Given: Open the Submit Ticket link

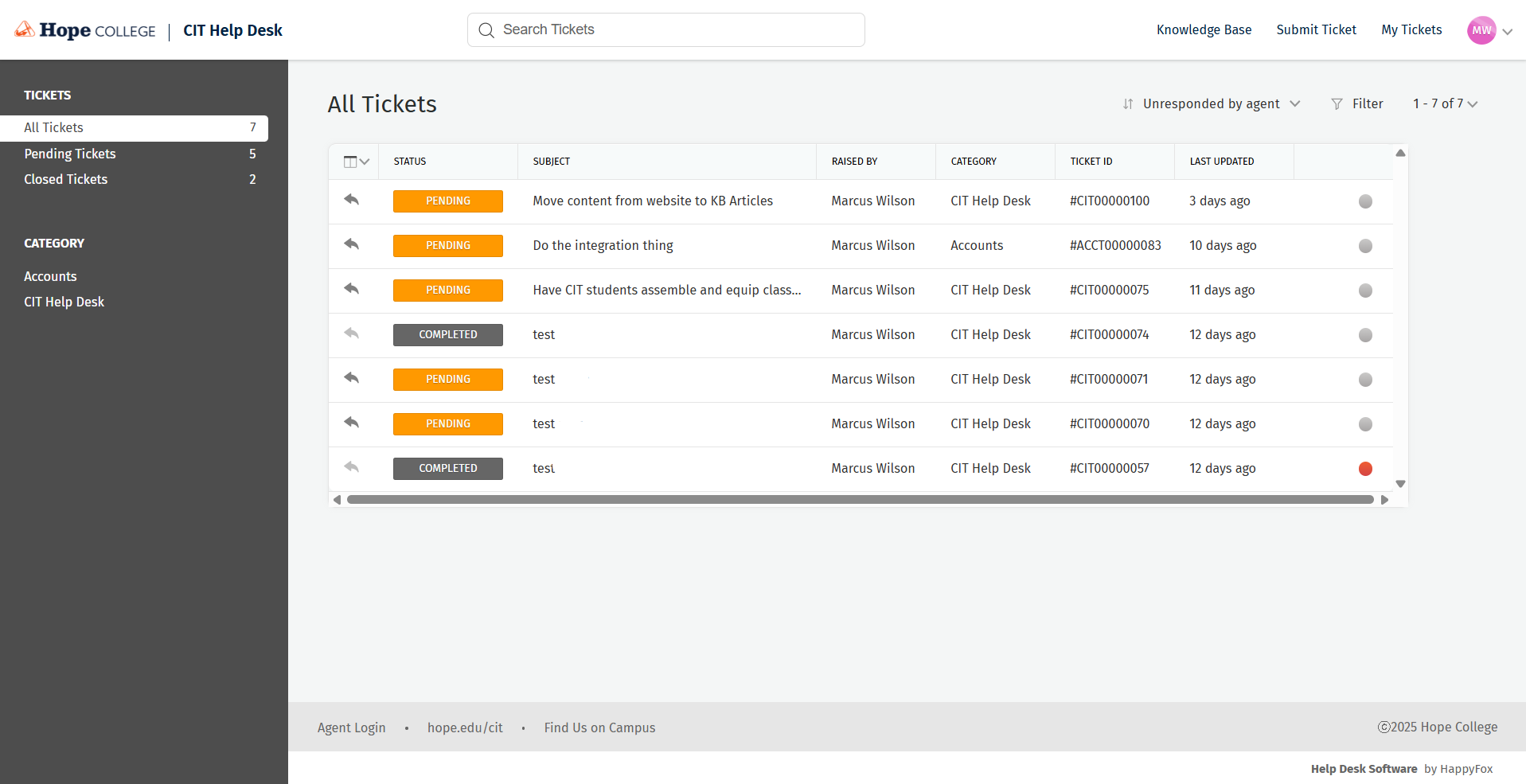Looking at the screenshot, I should [x=1316, y=30].
